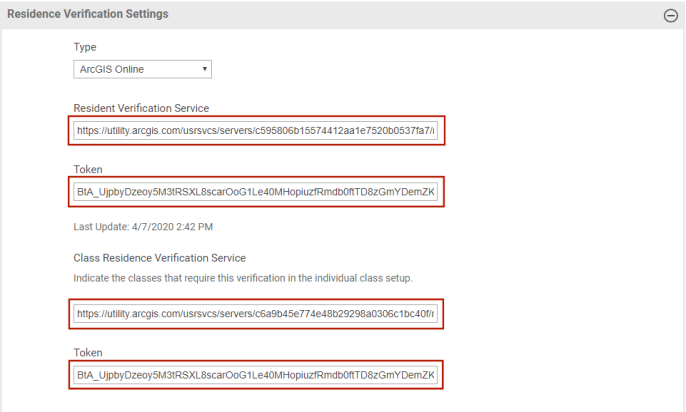Screen dimensions: 686x412
Task: Click the first Token label above Last Update
Action: point(88,170)
